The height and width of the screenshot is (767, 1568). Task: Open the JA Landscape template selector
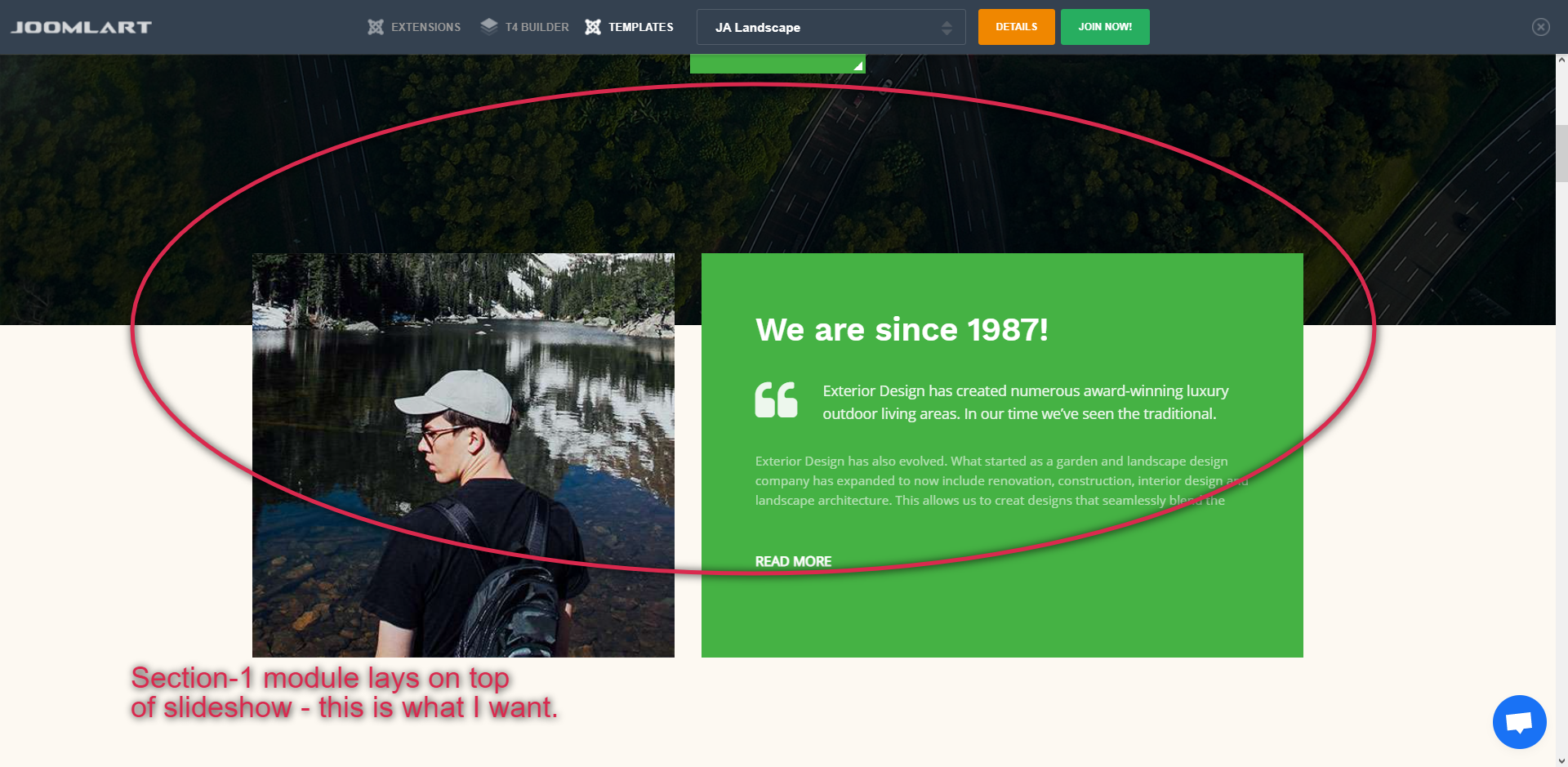[x=831, y=27]
